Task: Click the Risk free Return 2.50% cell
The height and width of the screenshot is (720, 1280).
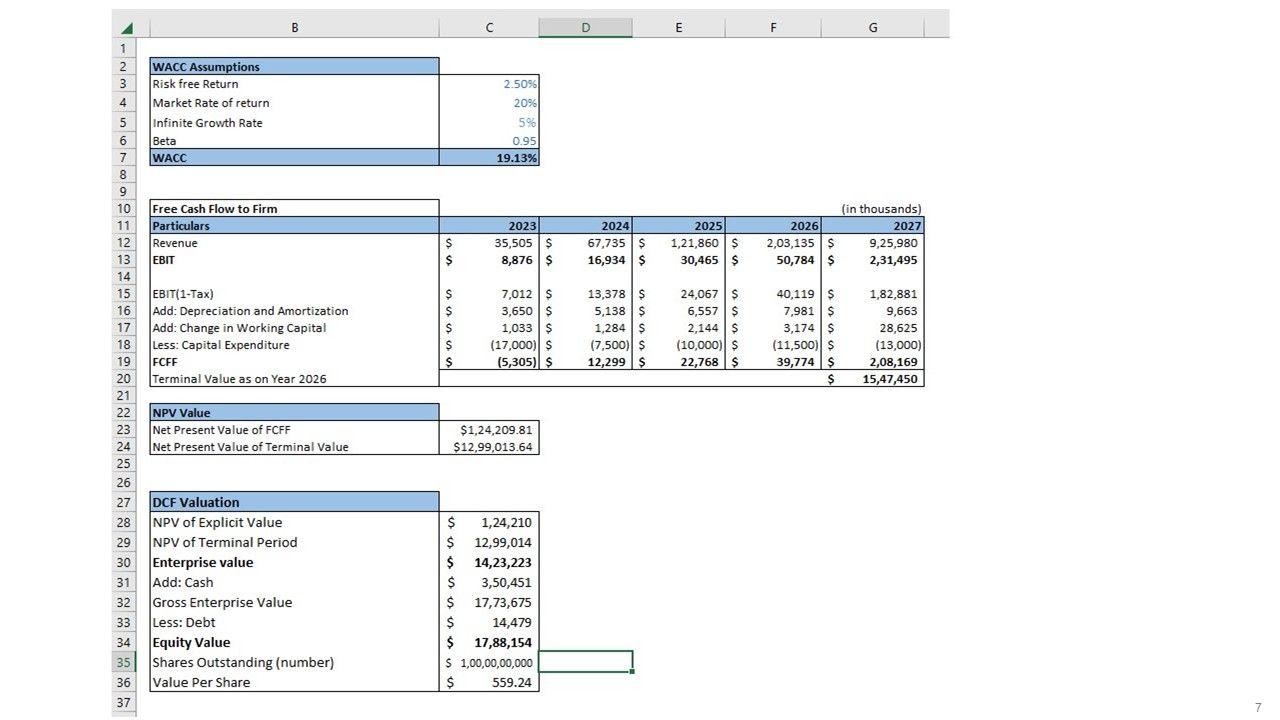Action: click(x=489, y=84)
